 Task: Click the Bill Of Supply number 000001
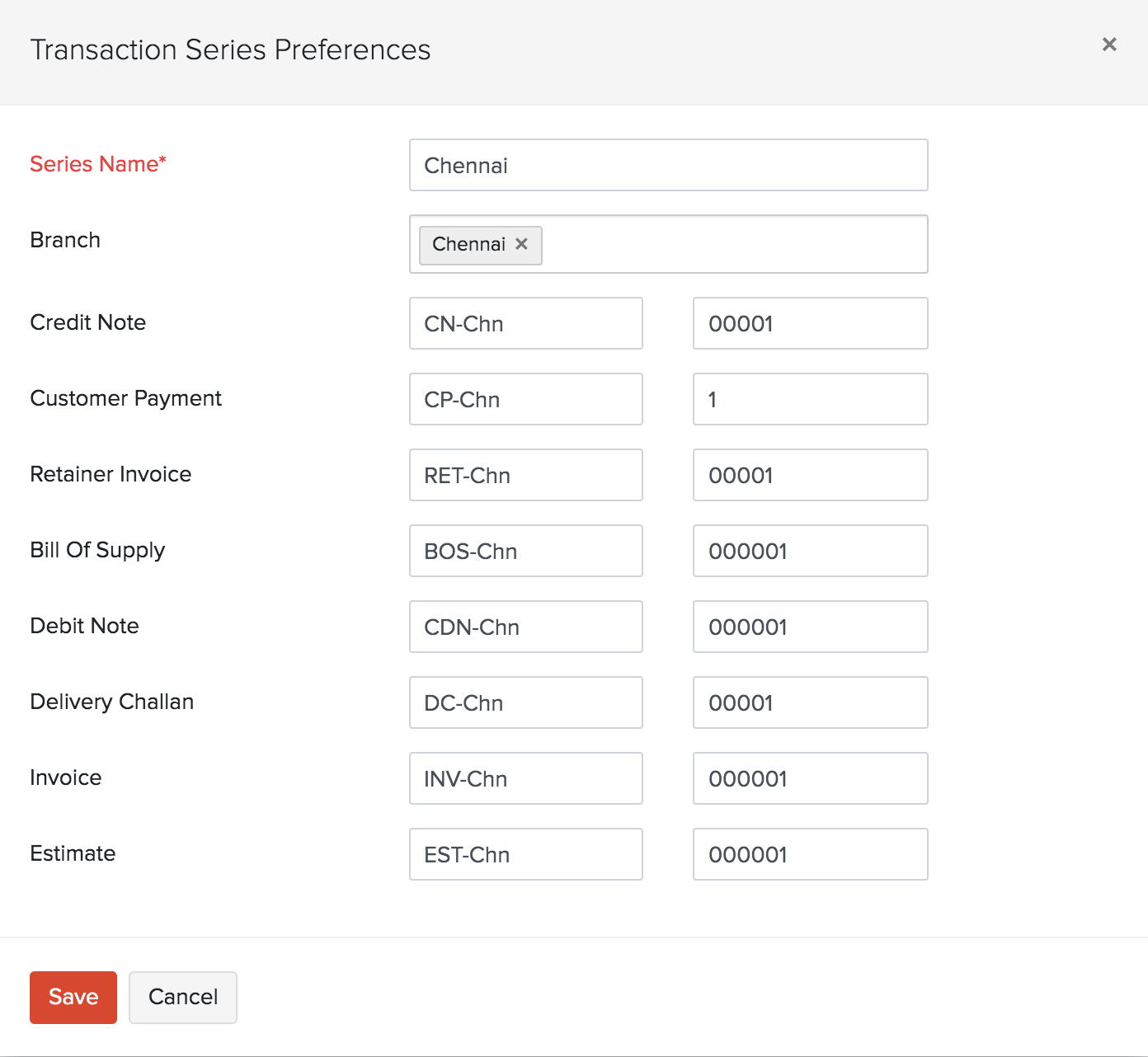point(810,551)
